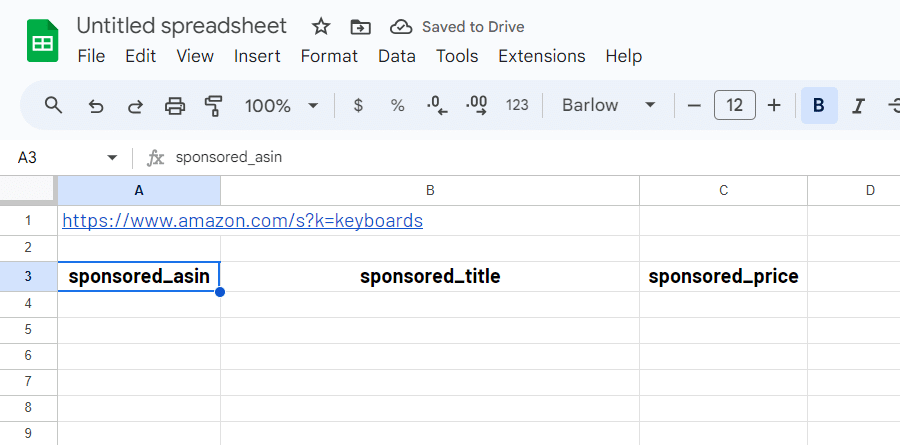Open the Barlow font dropdown

click(608, 105)
